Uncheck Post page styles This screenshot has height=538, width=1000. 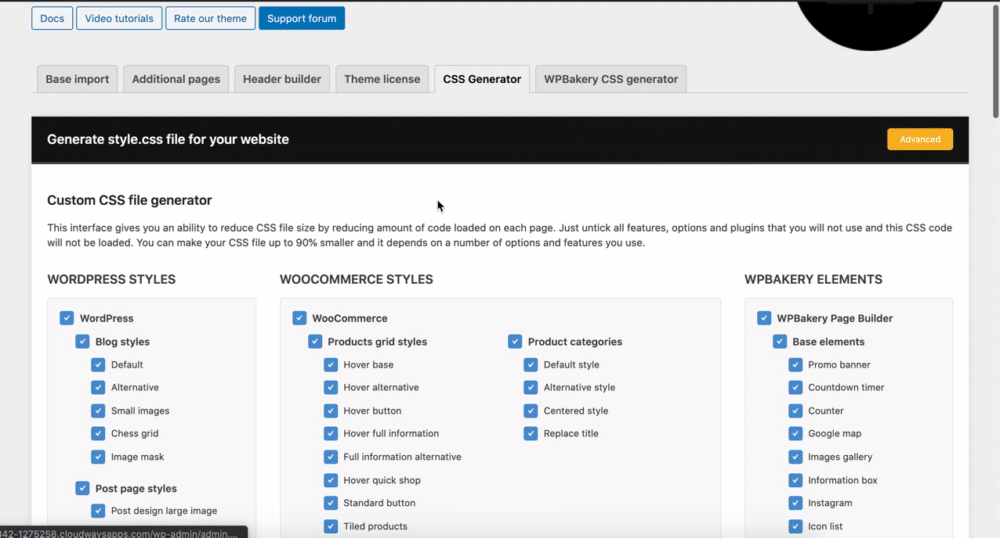coord(82,488)
